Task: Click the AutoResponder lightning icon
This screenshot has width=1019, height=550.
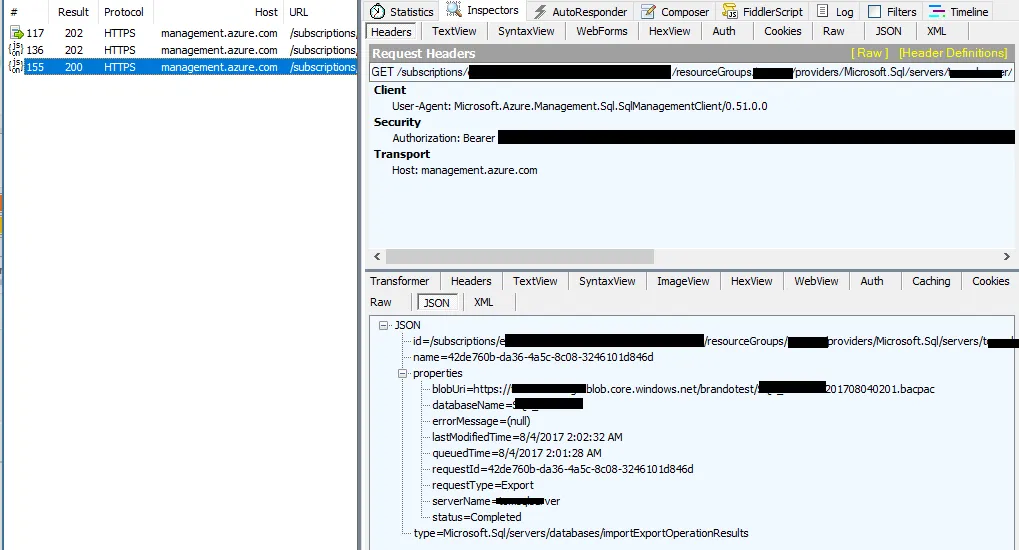Action: click(540, 12)
